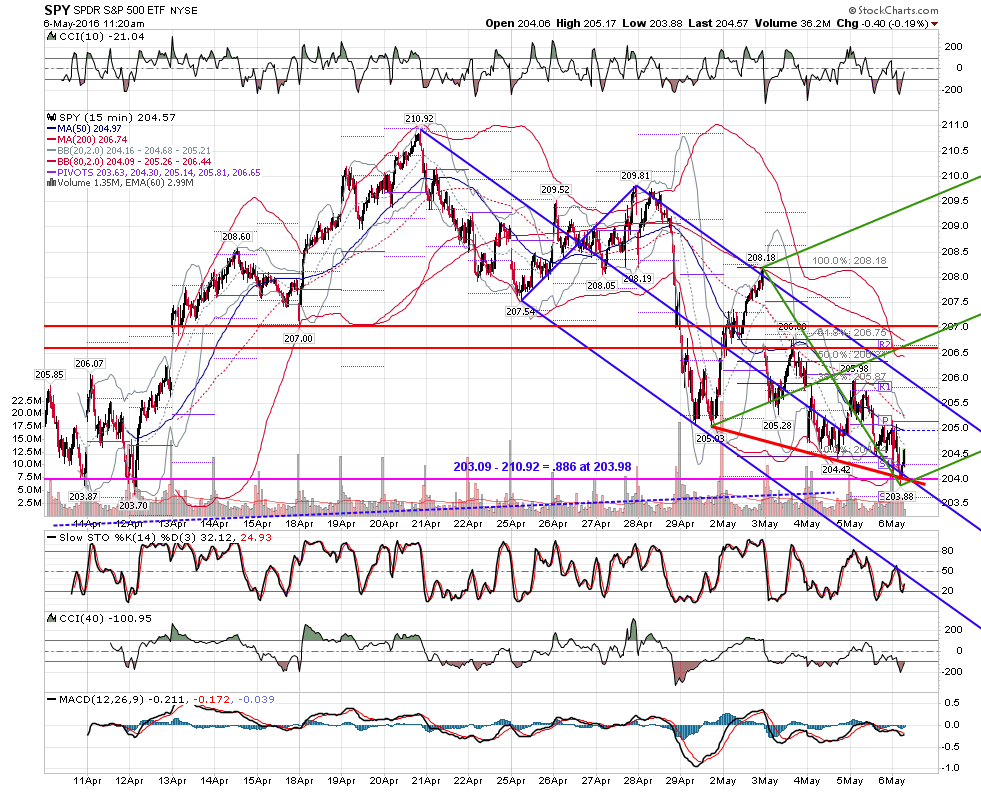981x793 pixels.
Task: Click the 208.60 price label
Action: pyautogui.click(x=236, y=237)
